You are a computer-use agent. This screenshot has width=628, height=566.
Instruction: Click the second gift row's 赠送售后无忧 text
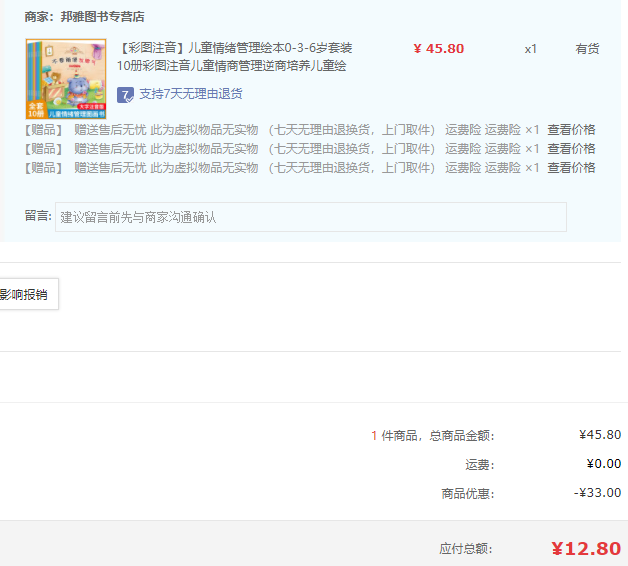(x=110, y=149)
